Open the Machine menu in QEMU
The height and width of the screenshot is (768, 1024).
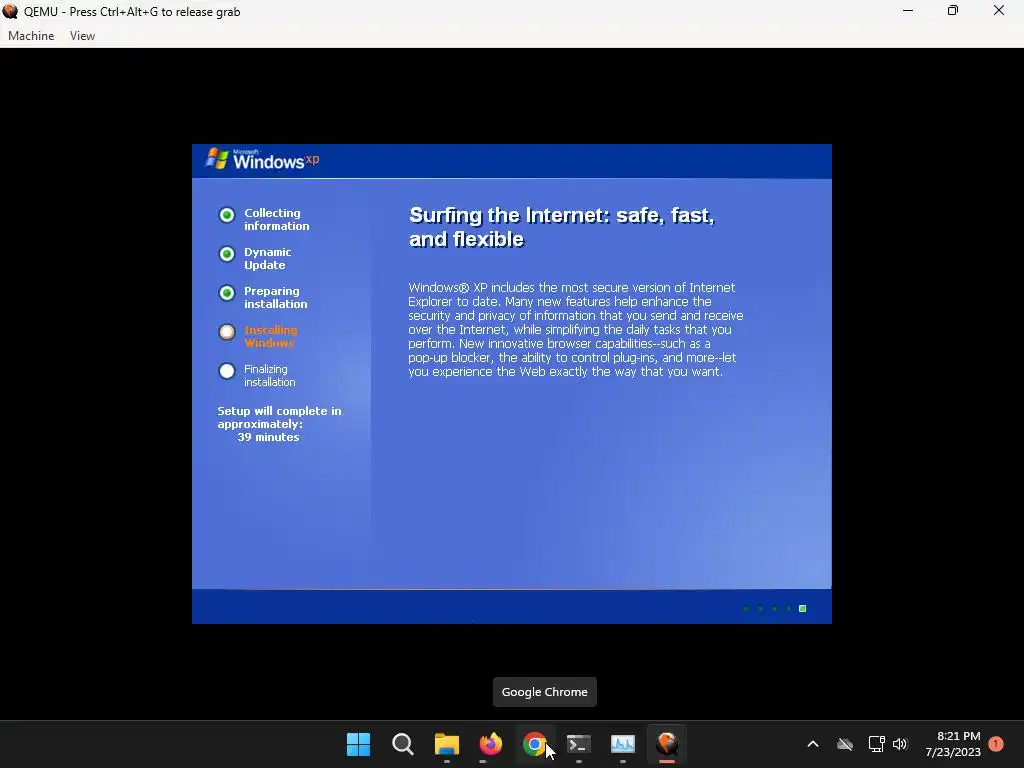point(31,36)
